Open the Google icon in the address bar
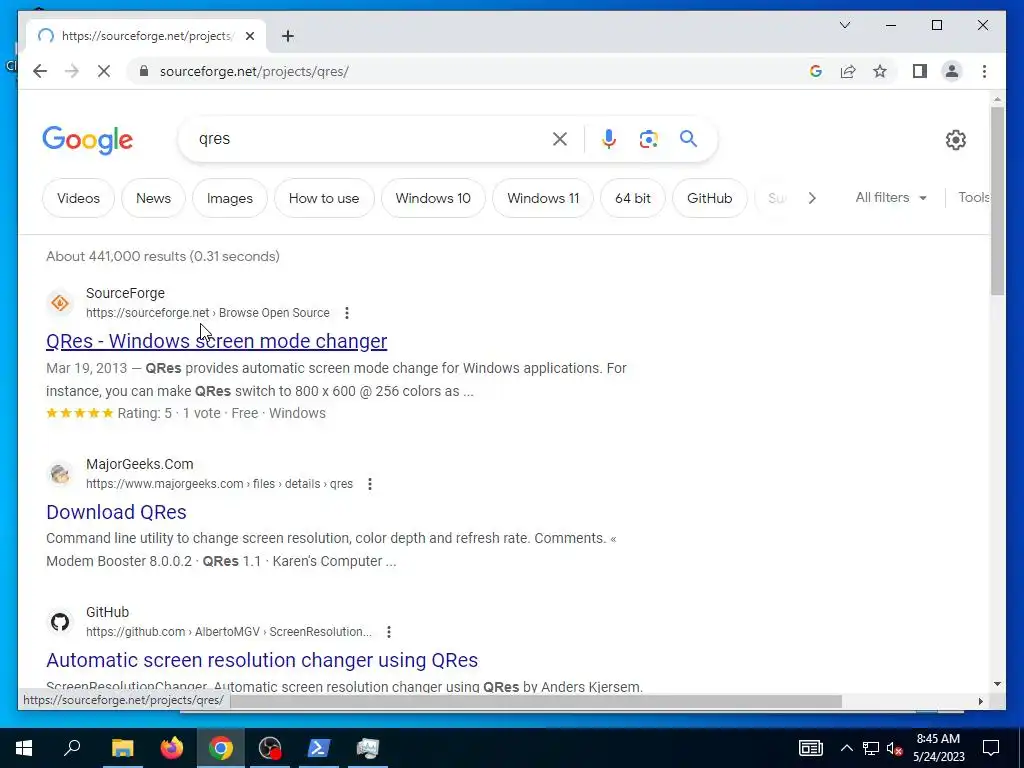The width and height of the screenshot is (1024, 768). (816, 71)
